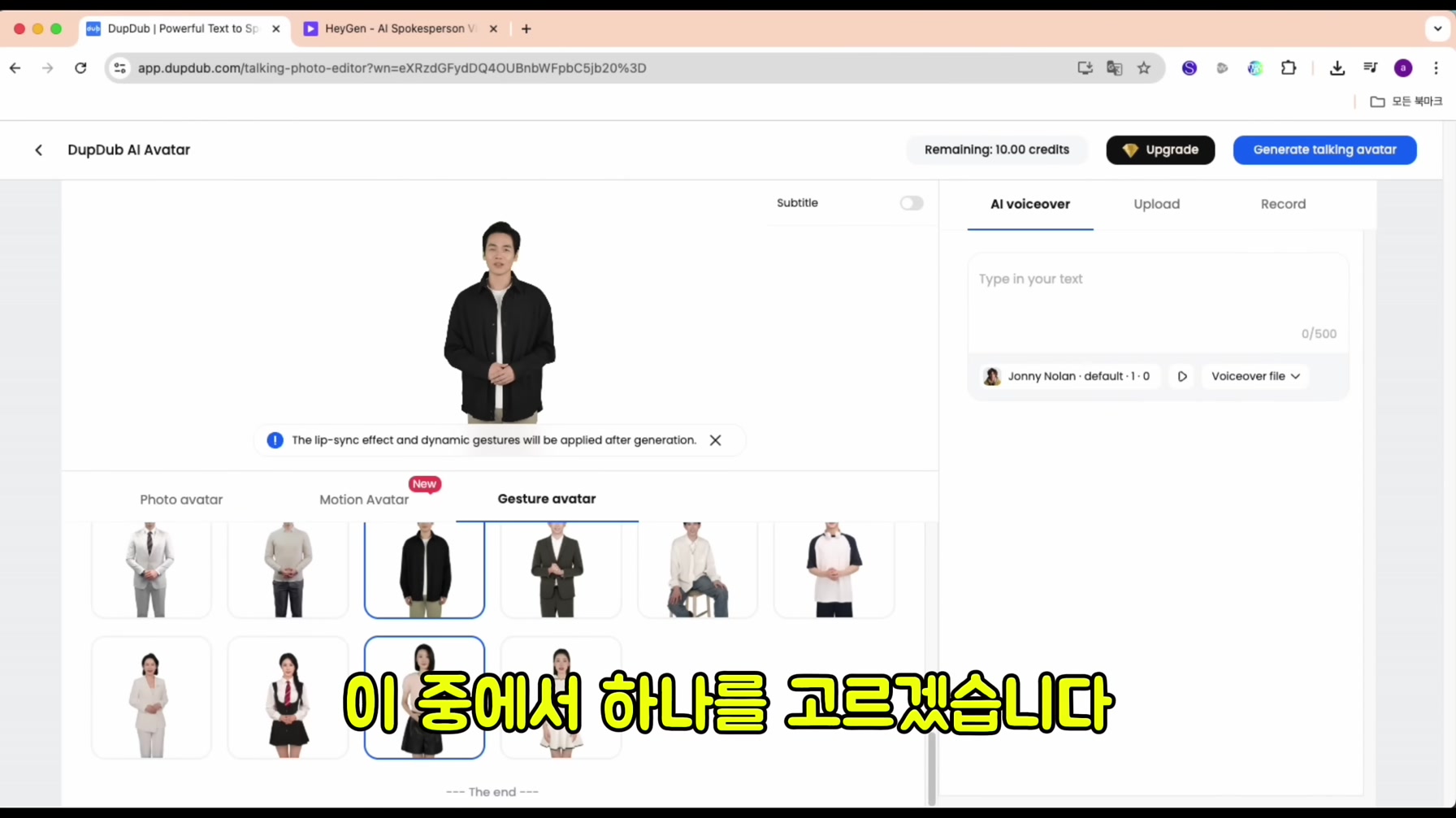Close the DupDub browser tab
Viewport: 1456px width, 818px height.
point(276,28)
